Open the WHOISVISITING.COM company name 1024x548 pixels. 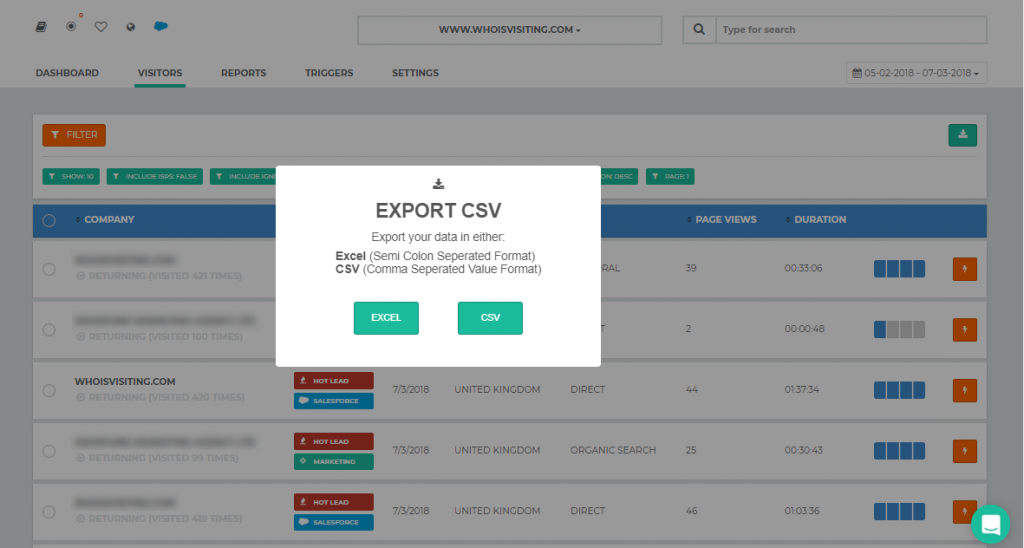[x=125, y=381]
